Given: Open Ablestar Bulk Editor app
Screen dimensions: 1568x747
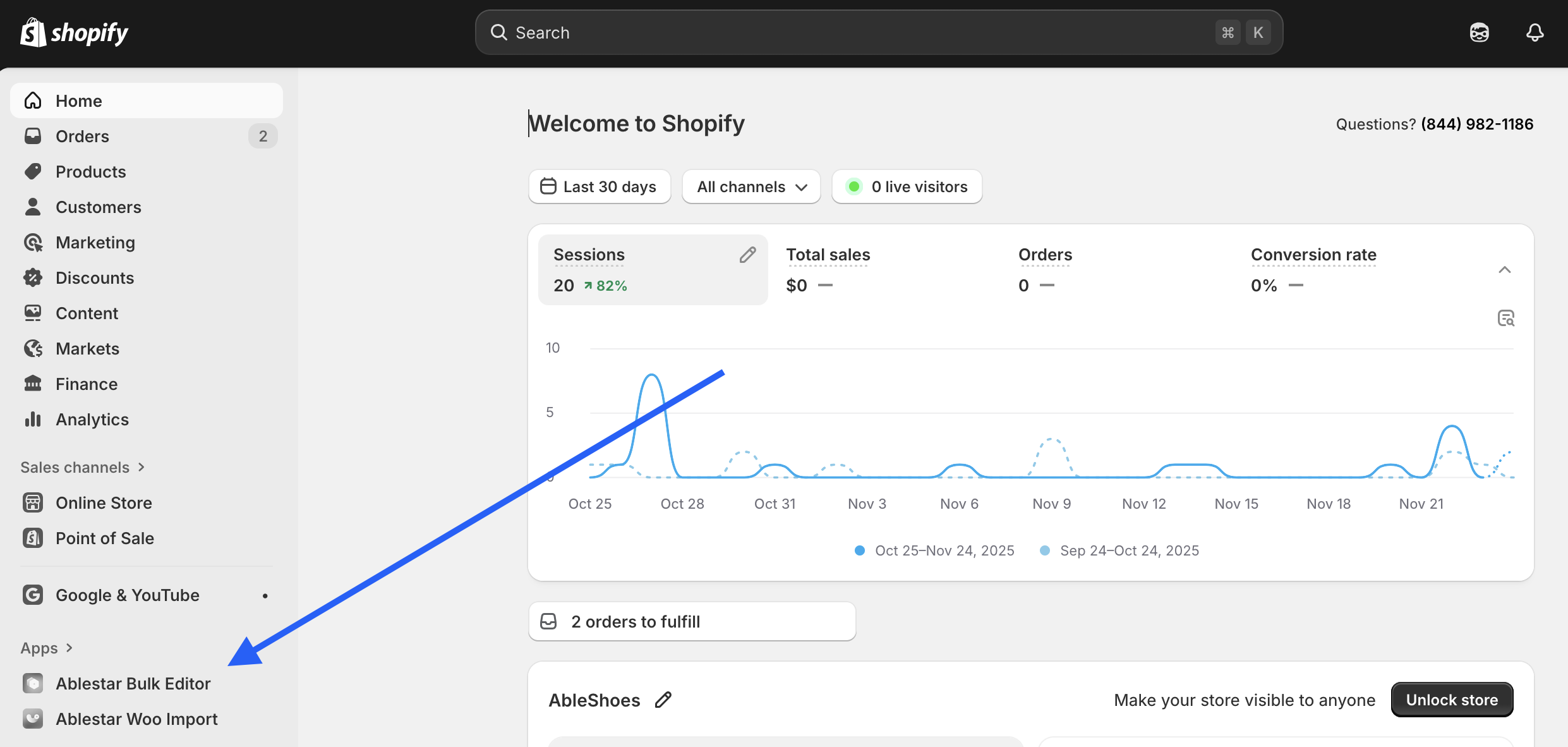Looking at the screenshot, I should click(x=133, y=683).
